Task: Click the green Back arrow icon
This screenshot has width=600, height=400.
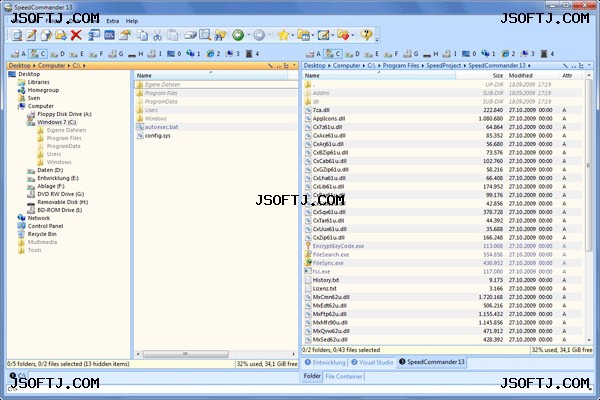Action: pyautogui.click(x=238, y=35)
